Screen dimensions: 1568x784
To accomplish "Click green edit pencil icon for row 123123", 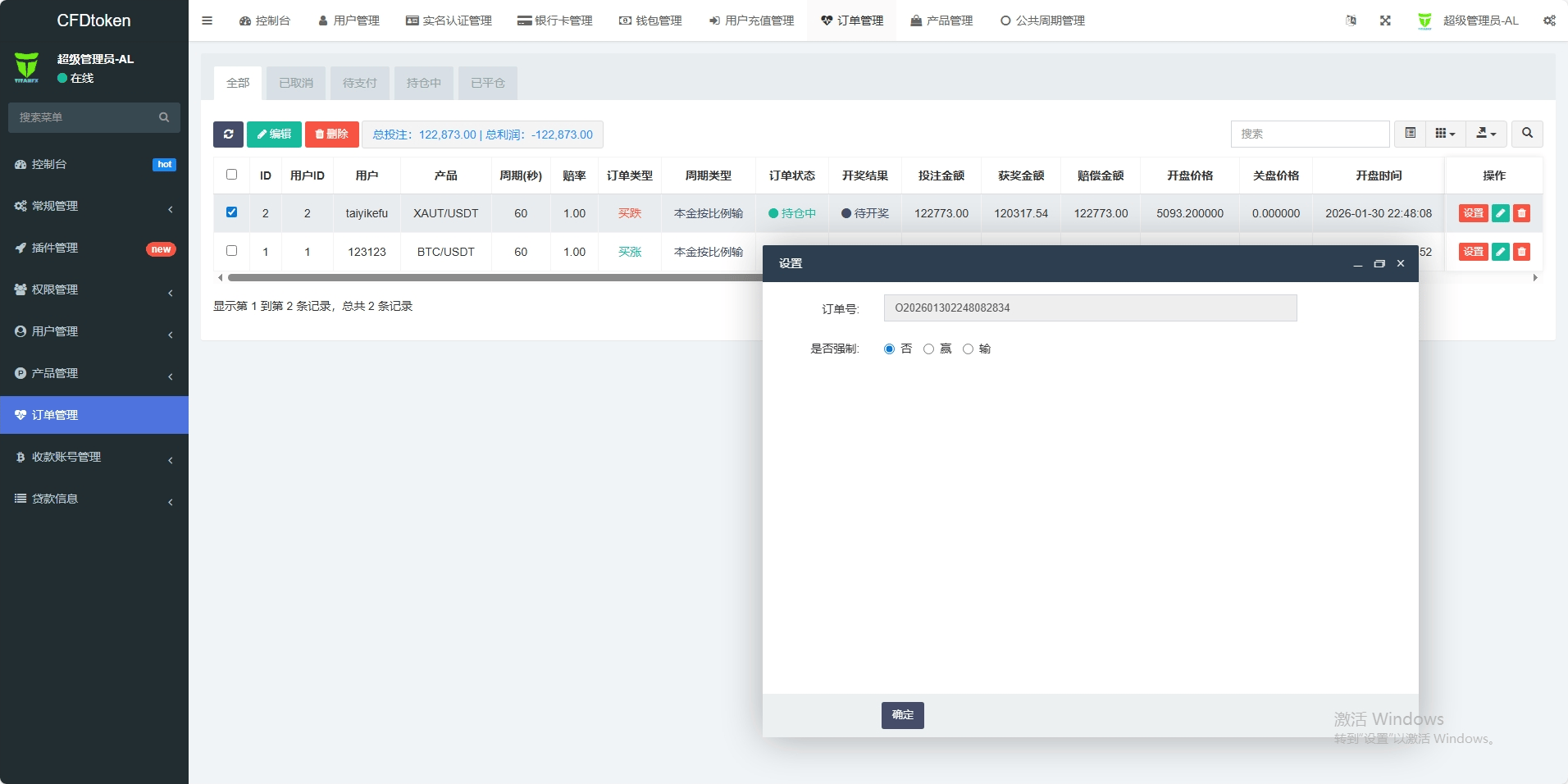I will (x=1500, y=252).
